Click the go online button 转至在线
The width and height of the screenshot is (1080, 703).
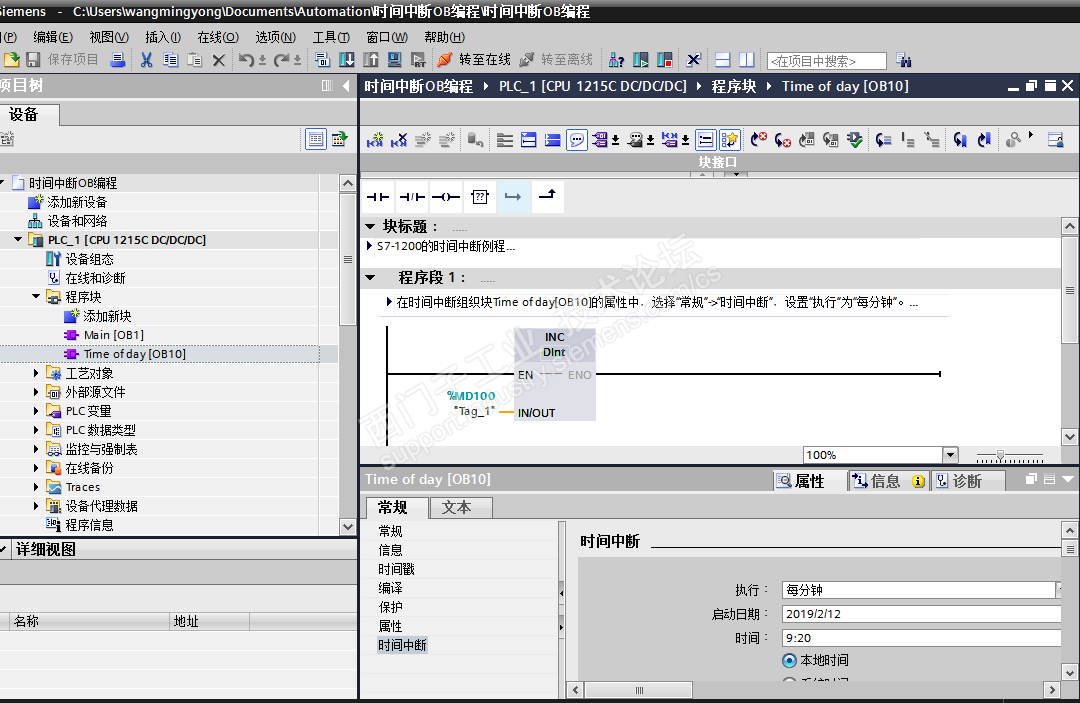[475, 60]
